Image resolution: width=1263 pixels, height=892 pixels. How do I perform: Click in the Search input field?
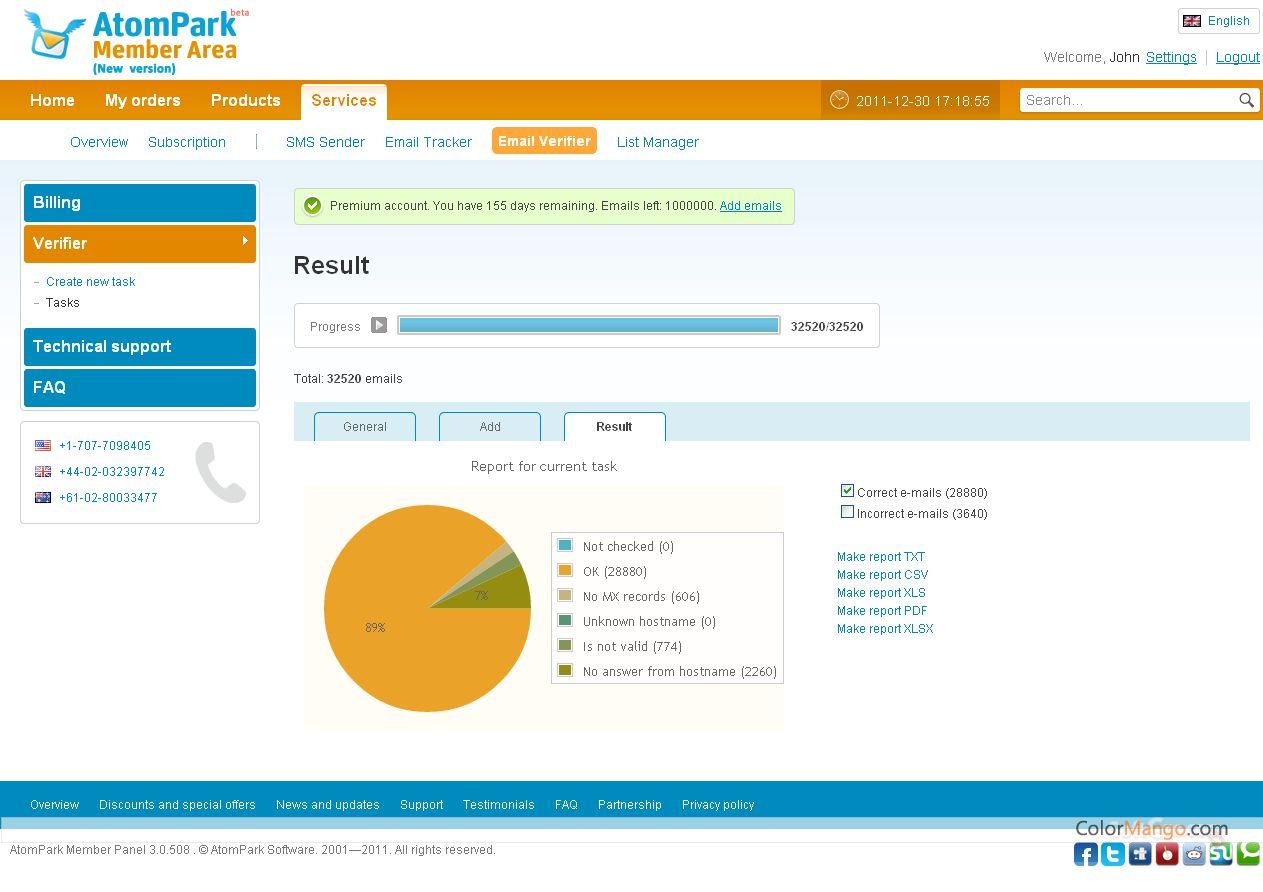[x=1127, y=100]
